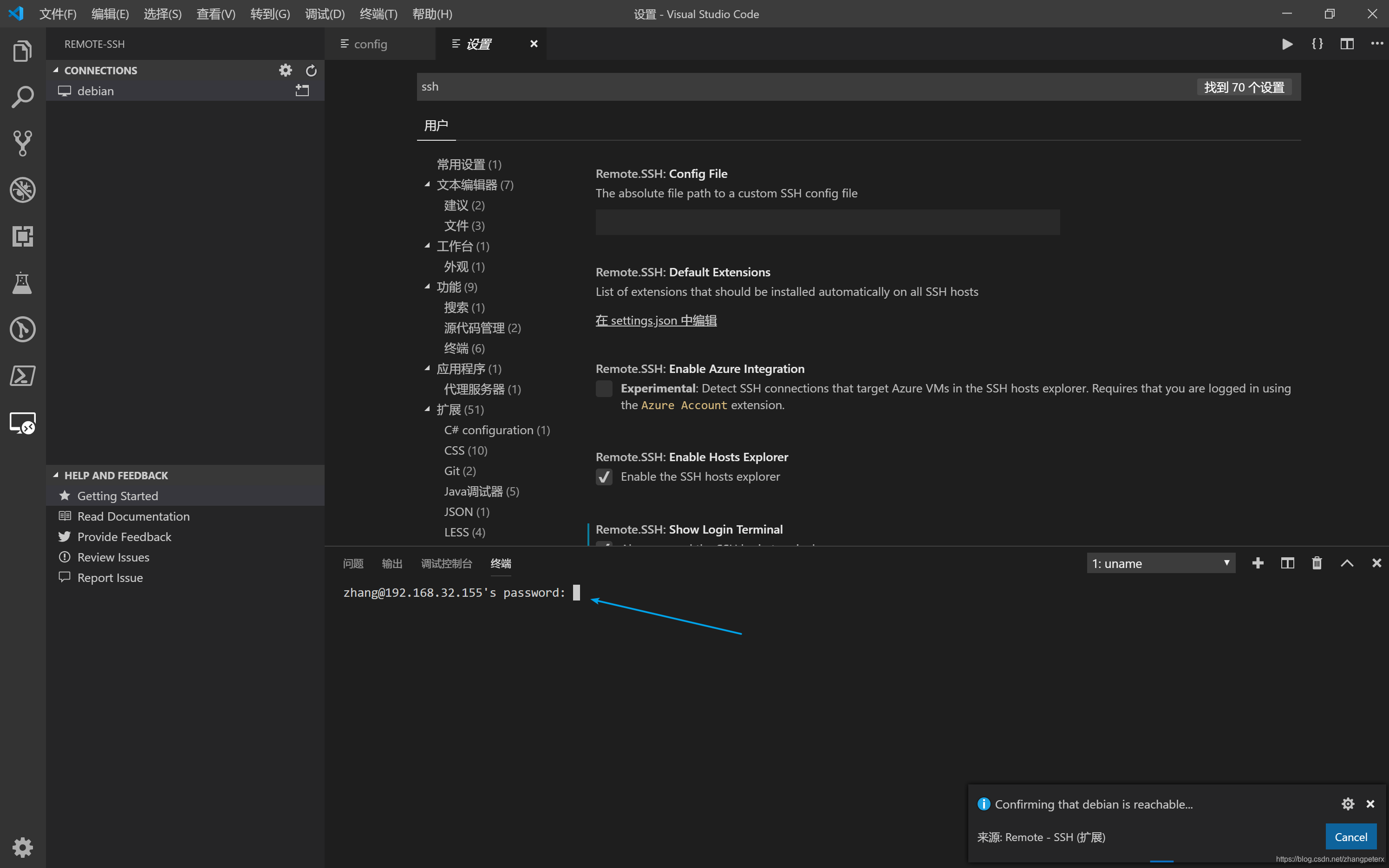This screenshot has width=1389, height=868.
Task: Select CSS (10) in settings tree
Action: [x=465, y=450]
